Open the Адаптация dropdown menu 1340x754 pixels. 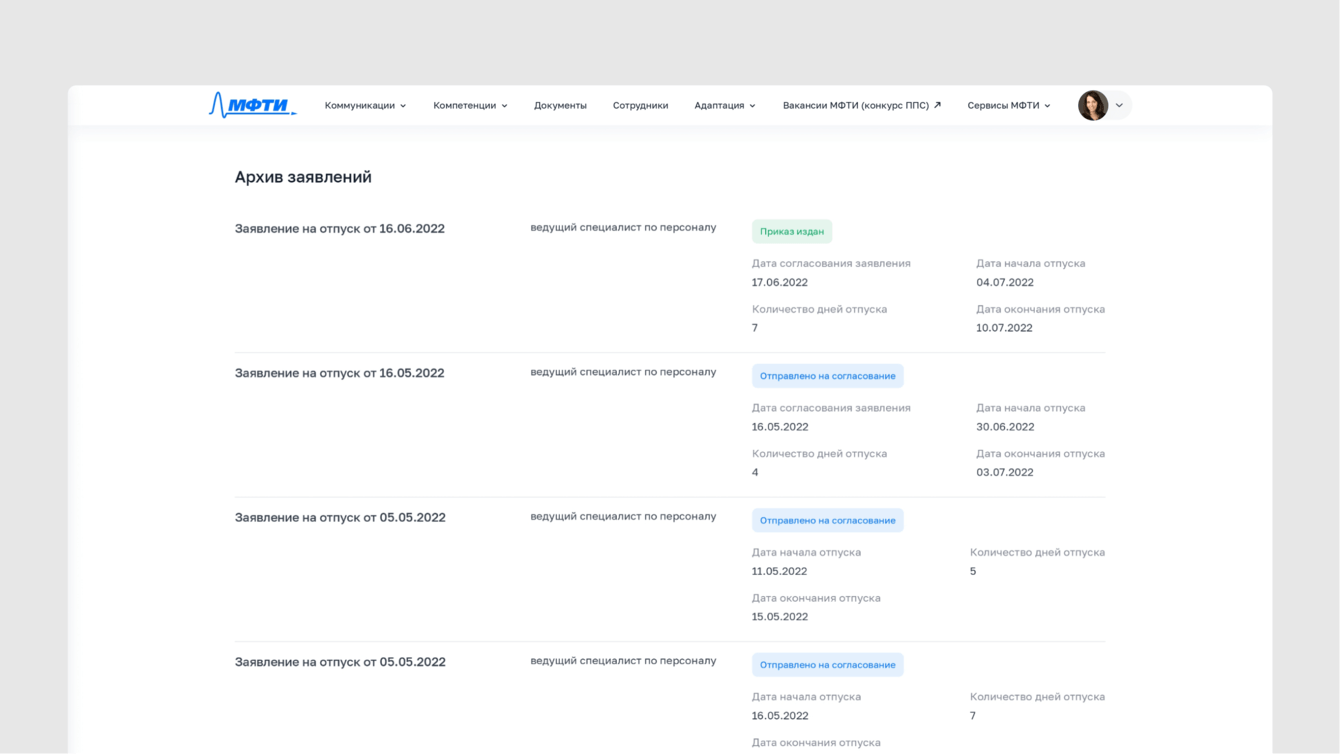coord(724,105)
